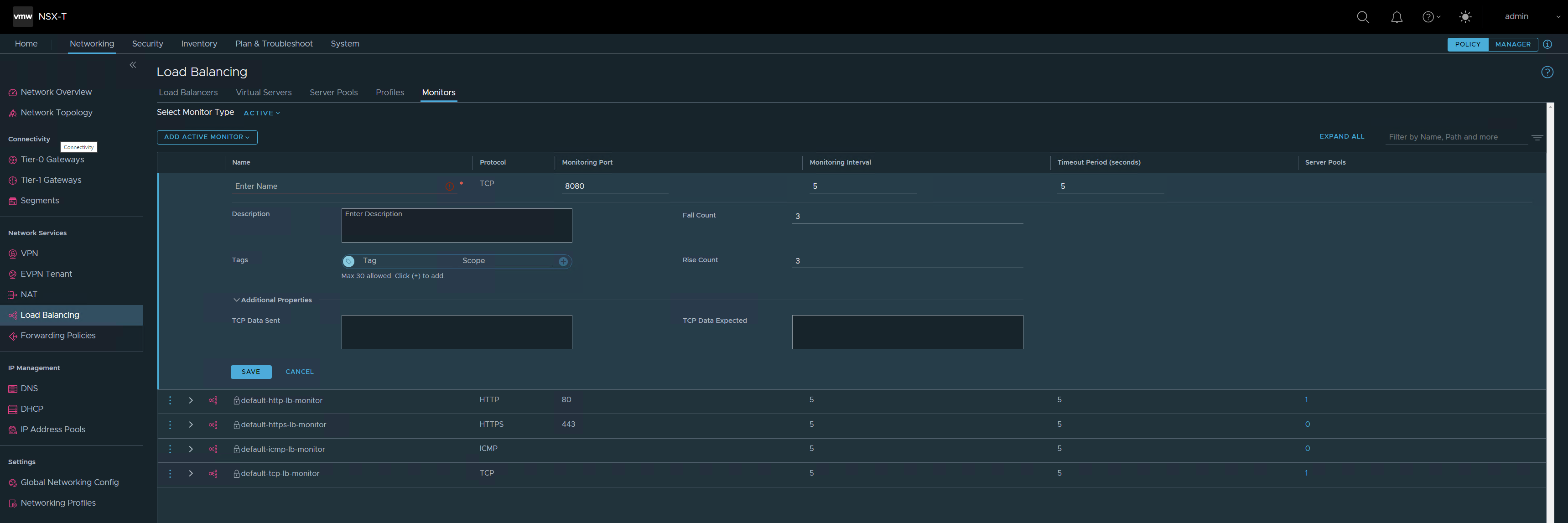Image resolution: width=1568 pixels, height=523 pixels.
Task: Switch to Load Balancers sub-tab
Action: (x=188, y=93)
